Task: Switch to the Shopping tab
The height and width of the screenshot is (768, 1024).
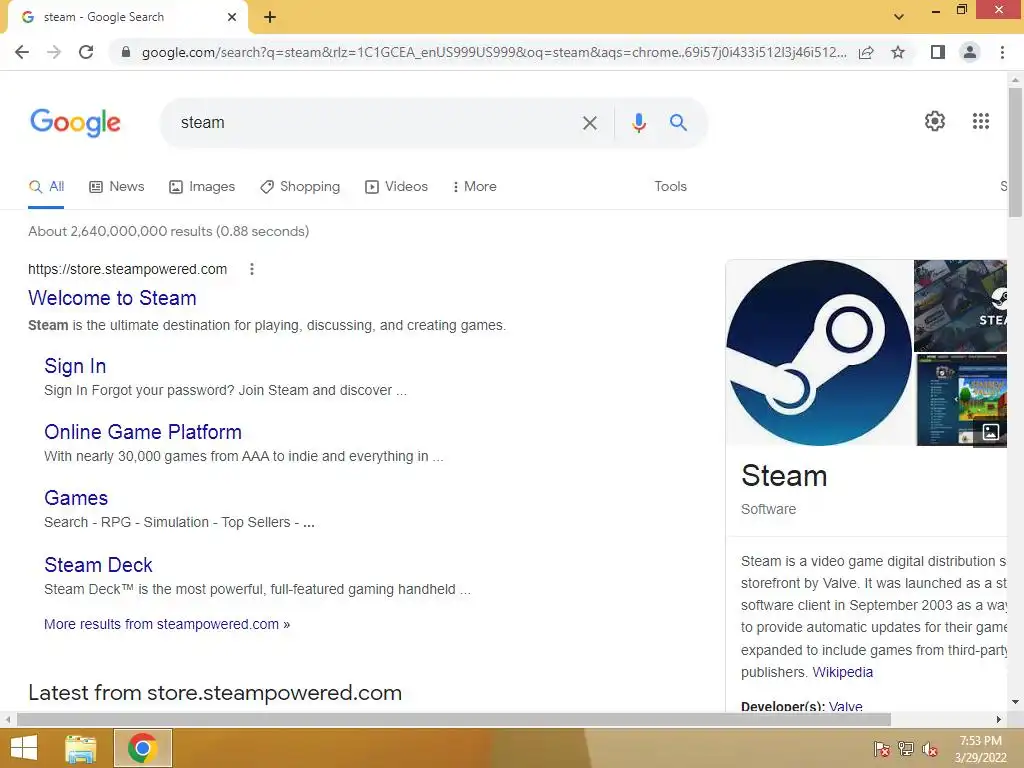Action: click(x=300, y=187)
